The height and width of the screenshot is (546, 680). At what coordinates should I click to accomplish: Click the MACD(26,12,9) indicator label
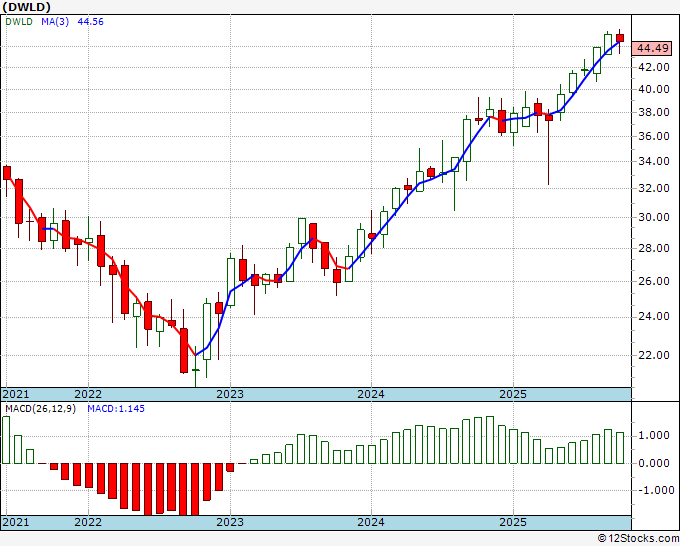40,409
